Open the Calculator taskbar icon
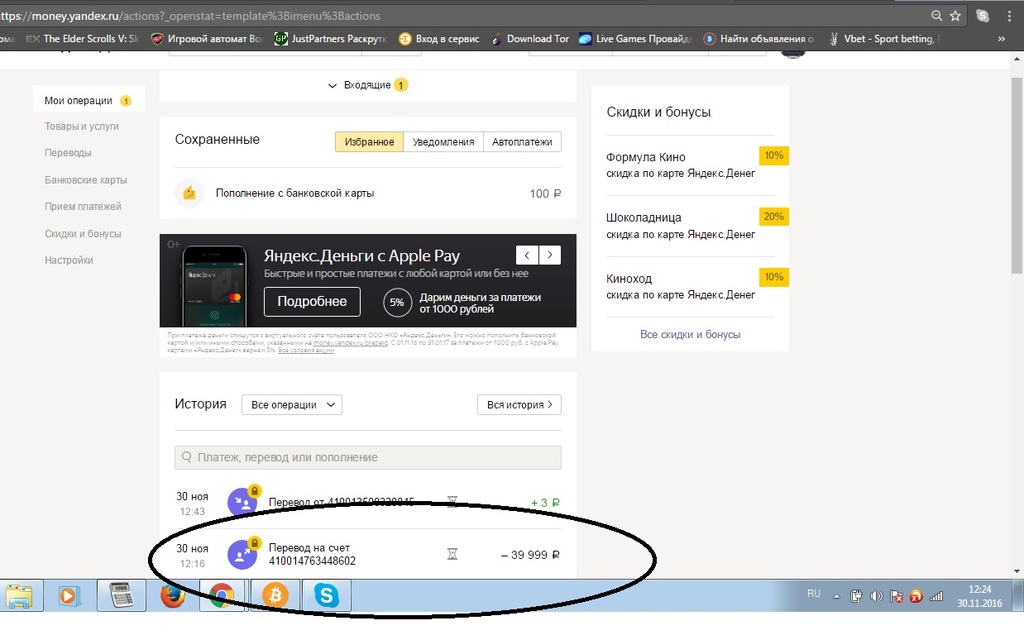 tap(121, 595)
